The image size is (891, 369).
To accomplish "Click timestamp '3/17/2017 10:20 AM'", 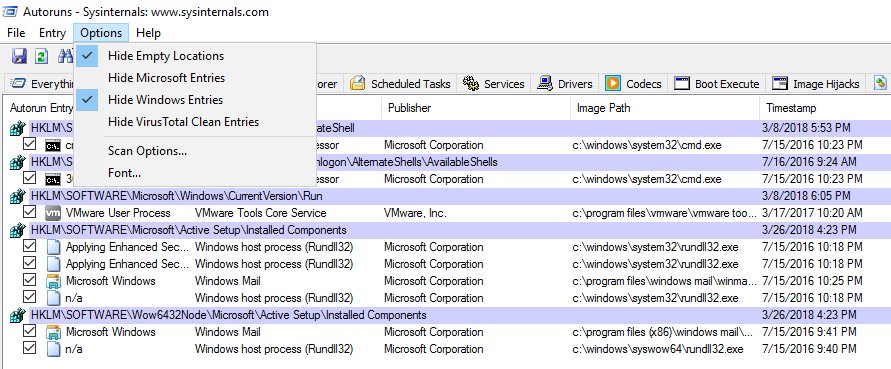I will tap(812, 213).
